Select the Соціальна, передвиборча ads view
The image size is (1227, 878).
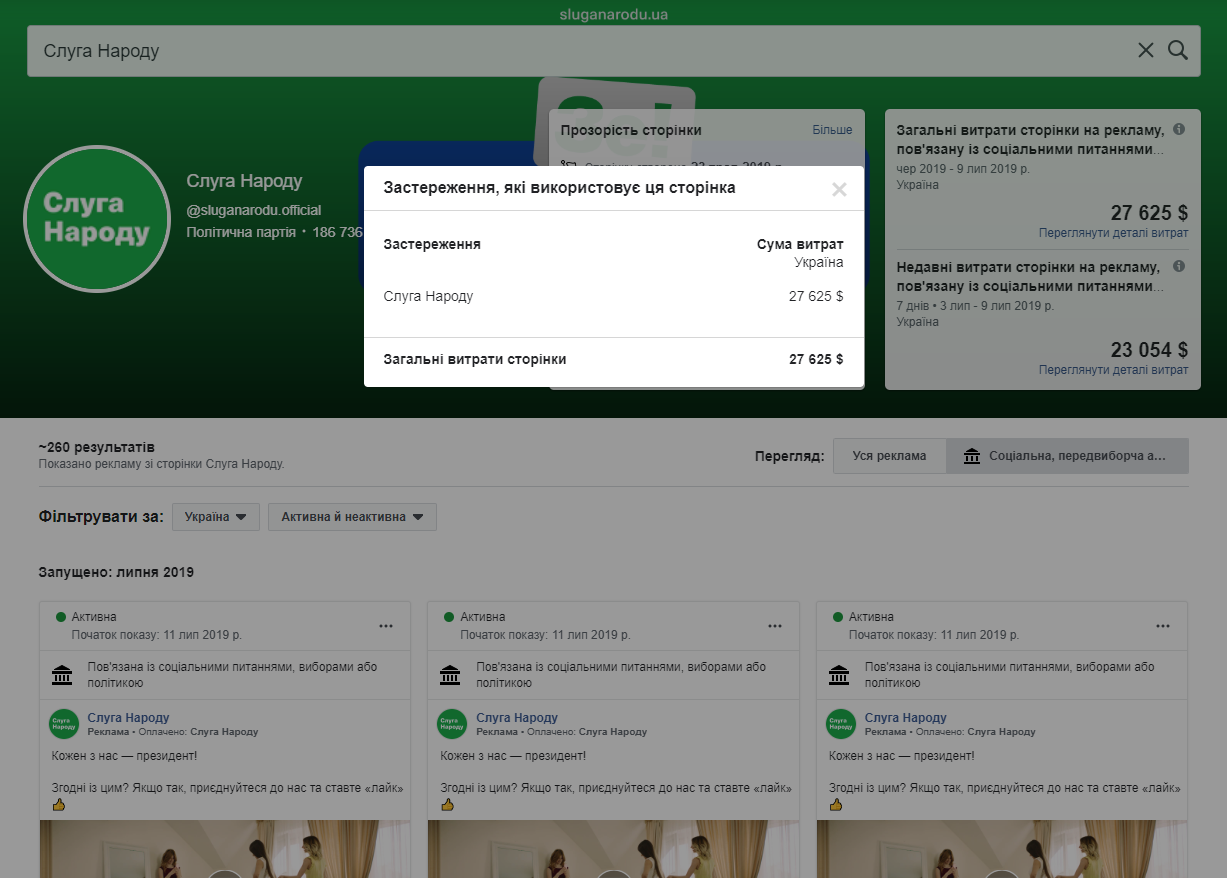pos(1067,456)
